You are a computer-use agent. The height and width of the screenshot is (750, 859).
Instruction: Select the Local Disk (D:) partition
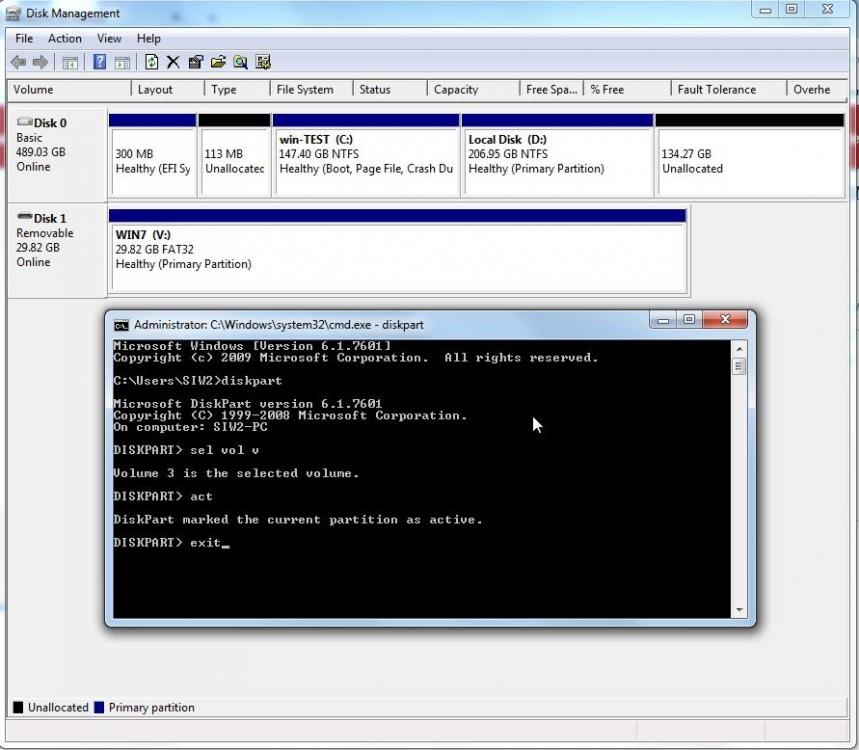coord(556,155)
